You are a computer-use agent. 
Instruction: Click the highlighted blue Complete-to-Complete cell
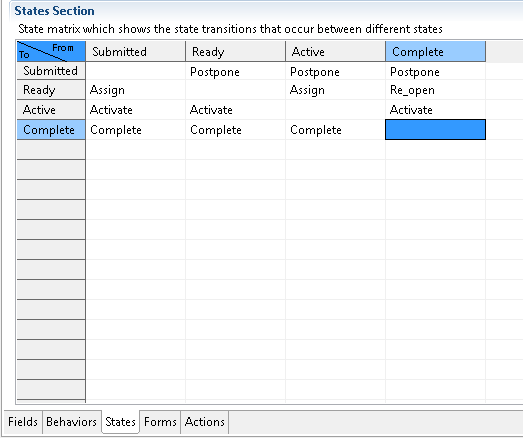[436, 130]
